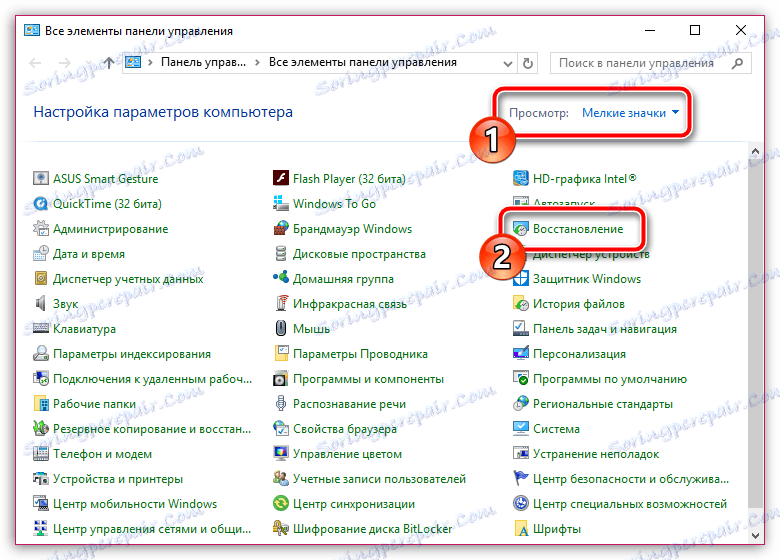
Task: Open the Администрирование gear icon
Action: click(40, 228)
